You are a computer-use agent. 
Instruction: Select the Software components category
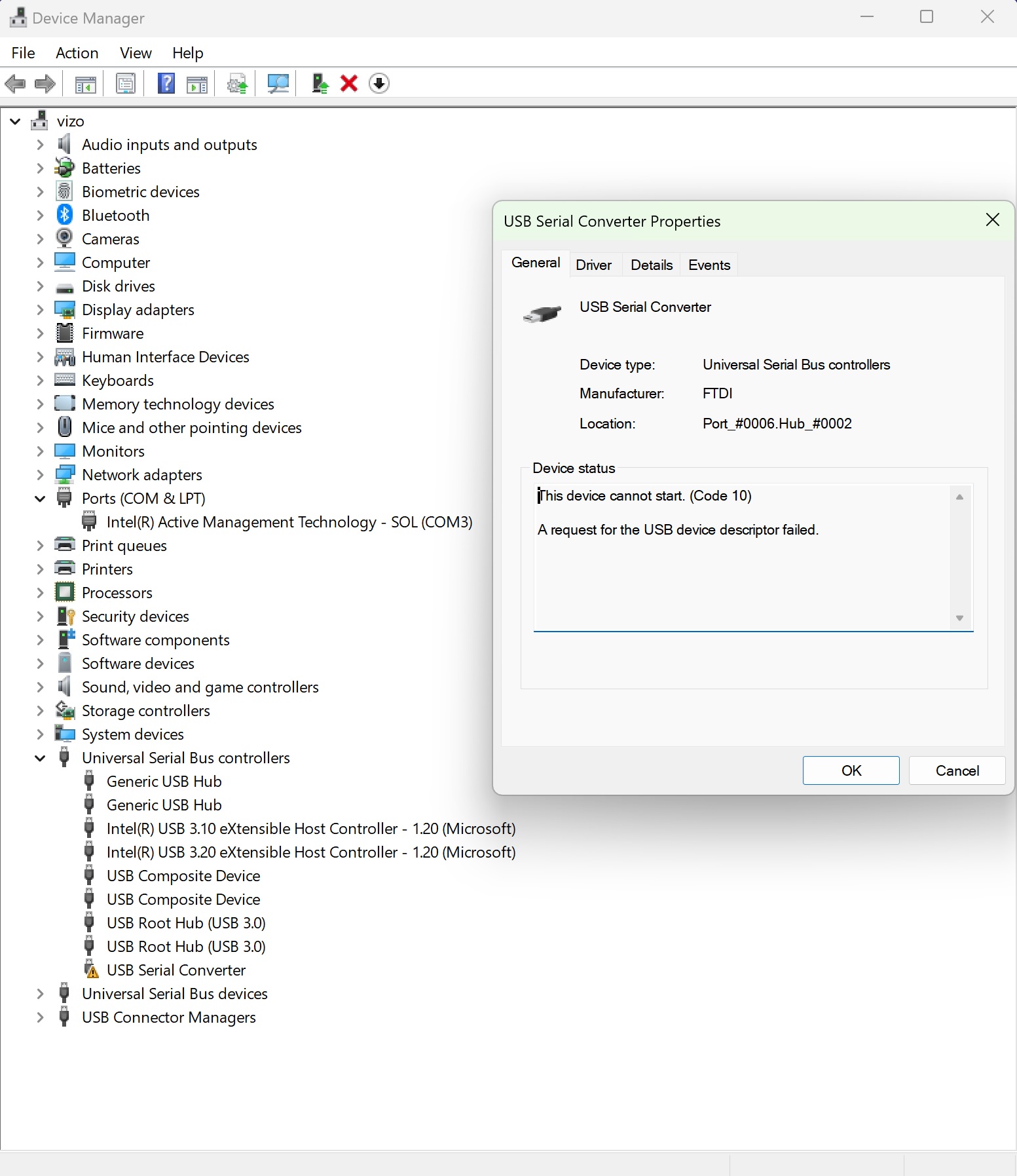point(156,640)
